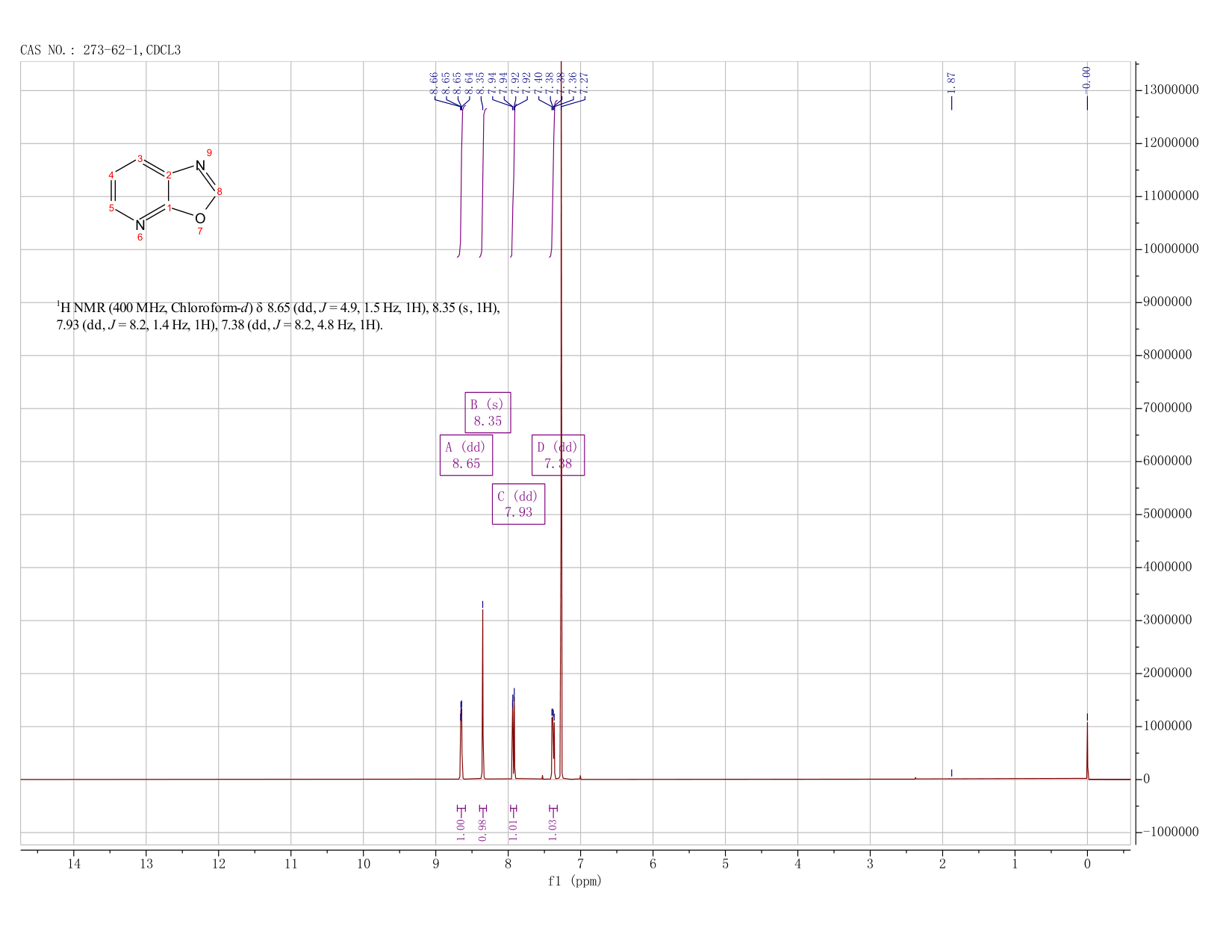The image size is (1232, 952).
Task: Click the 7.40 peak label at top
Action: (x=538, y=83)
